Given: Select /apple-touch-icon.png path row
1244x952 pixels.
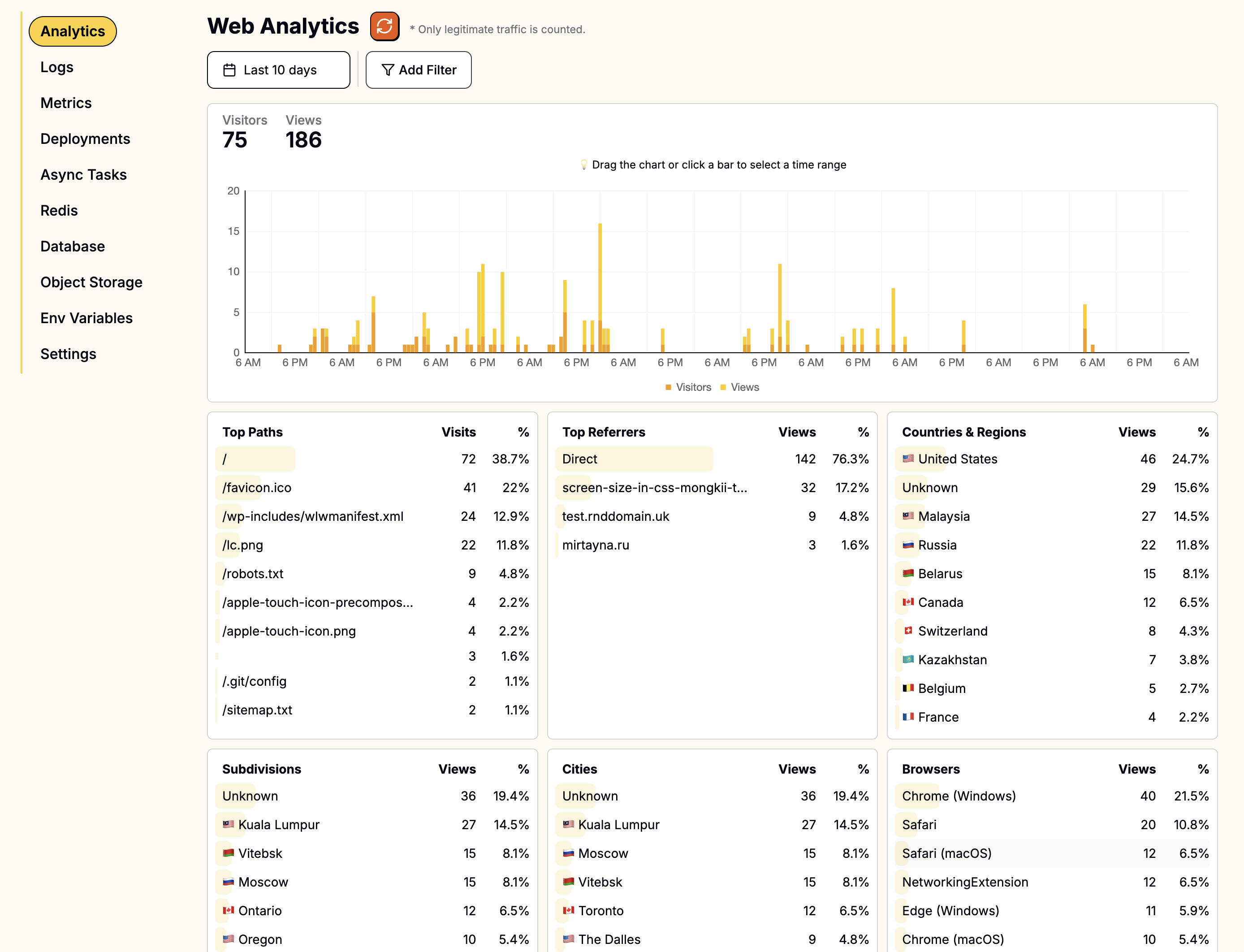Looking at the screenshot, I should point(373,631).
